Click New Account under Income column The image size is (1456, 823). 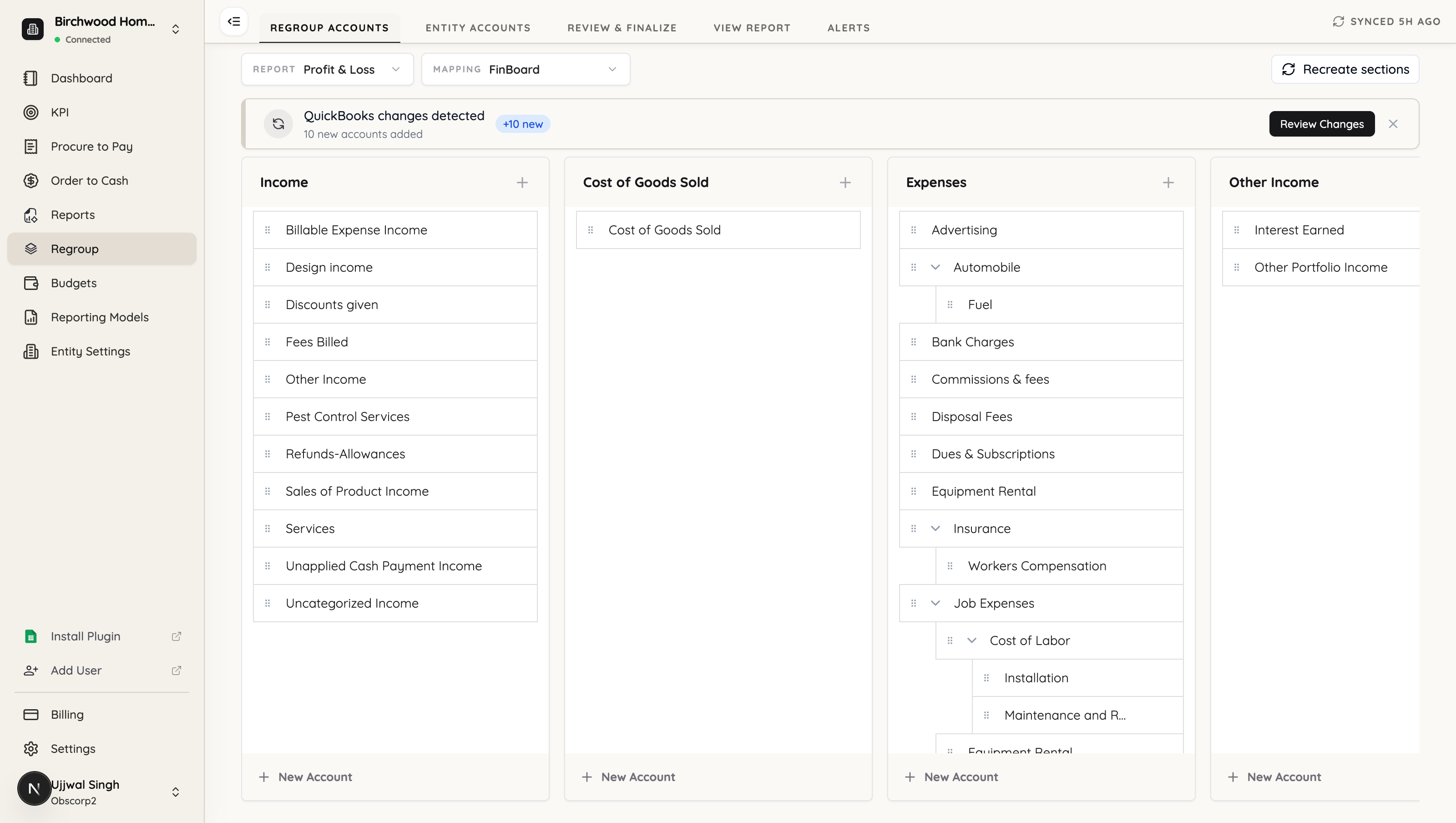coord(305,777)
